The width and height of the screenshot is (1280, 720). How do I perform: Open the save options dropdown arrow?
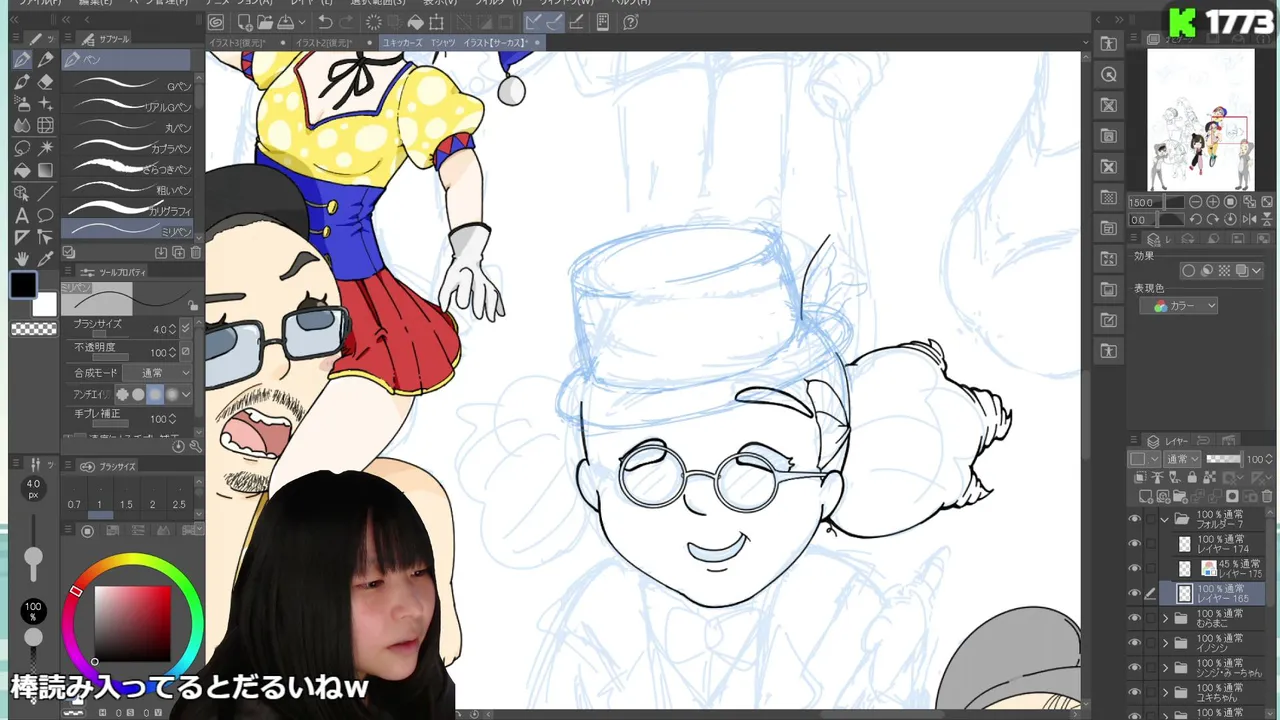[301, 22]
